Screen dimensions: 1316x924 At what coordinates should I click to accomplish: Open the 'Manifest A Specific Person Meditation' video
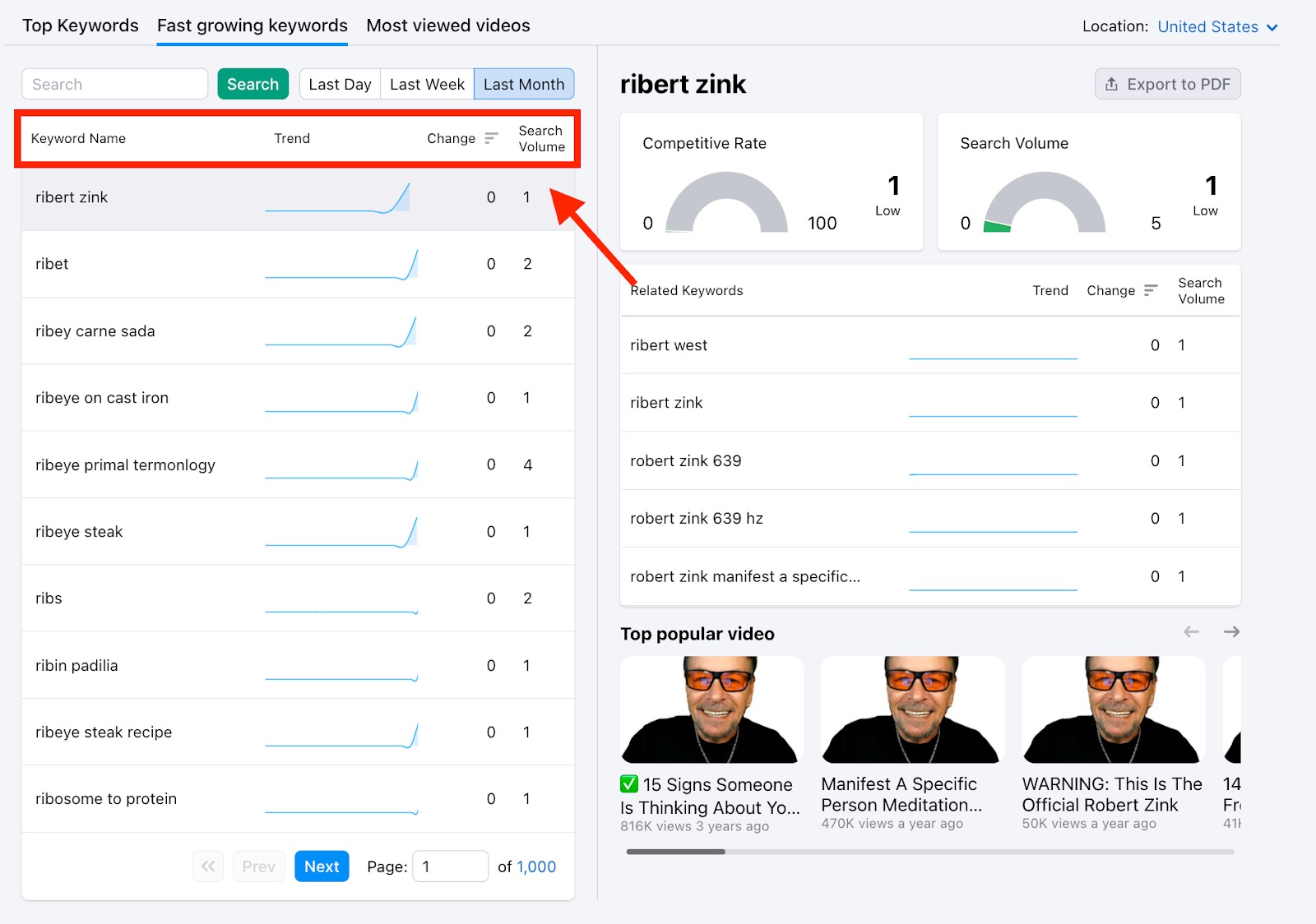(911, 709)
